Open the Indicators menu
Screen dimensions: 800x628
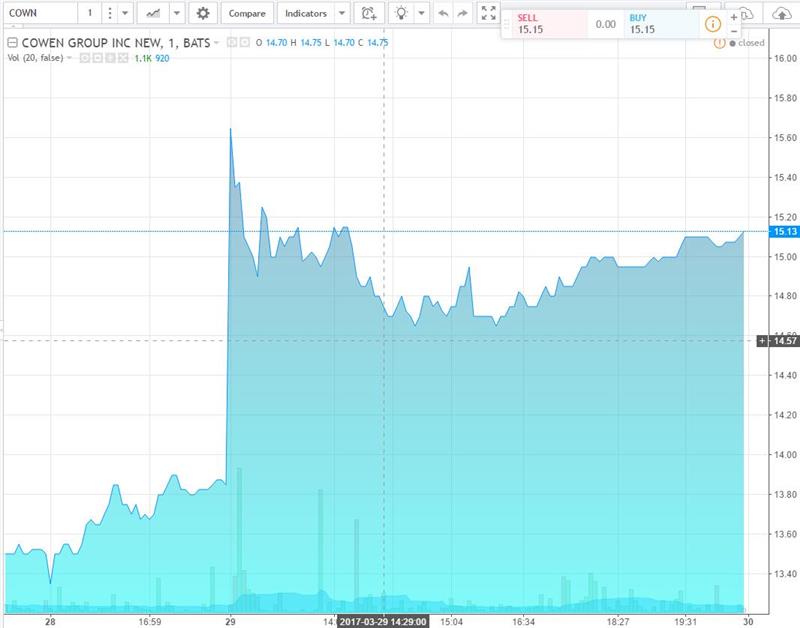[x=305, y=14]
